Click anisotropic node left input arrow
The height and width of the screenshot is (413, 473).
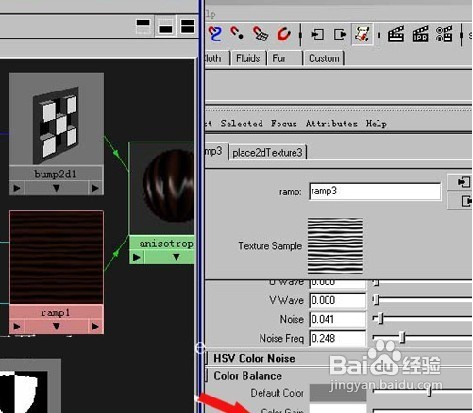[137, 257]
